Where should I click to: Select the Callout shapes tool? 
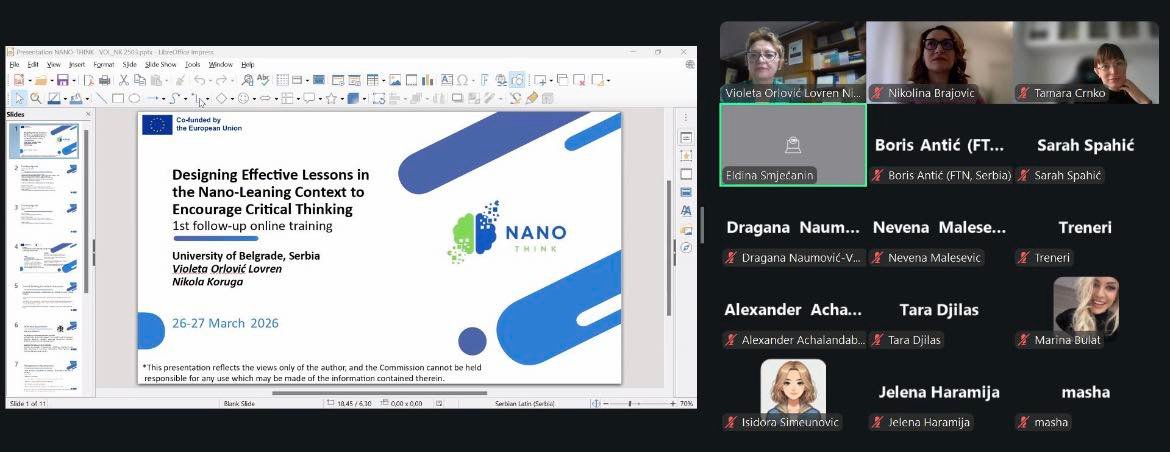pyautogui.click(x=309, y=98)
